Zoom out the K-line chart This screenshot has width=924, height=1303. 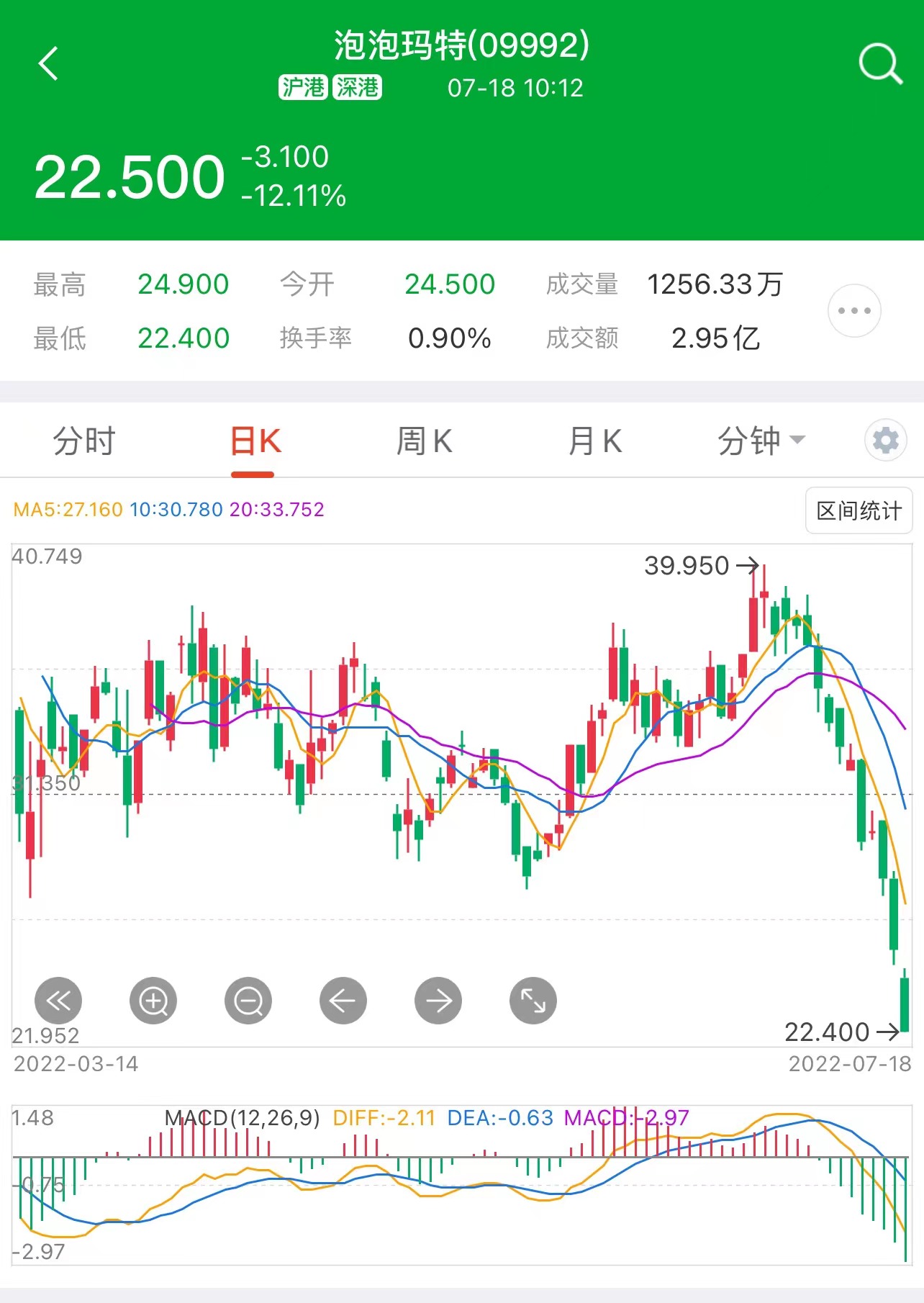click(x=248, y=1000)
